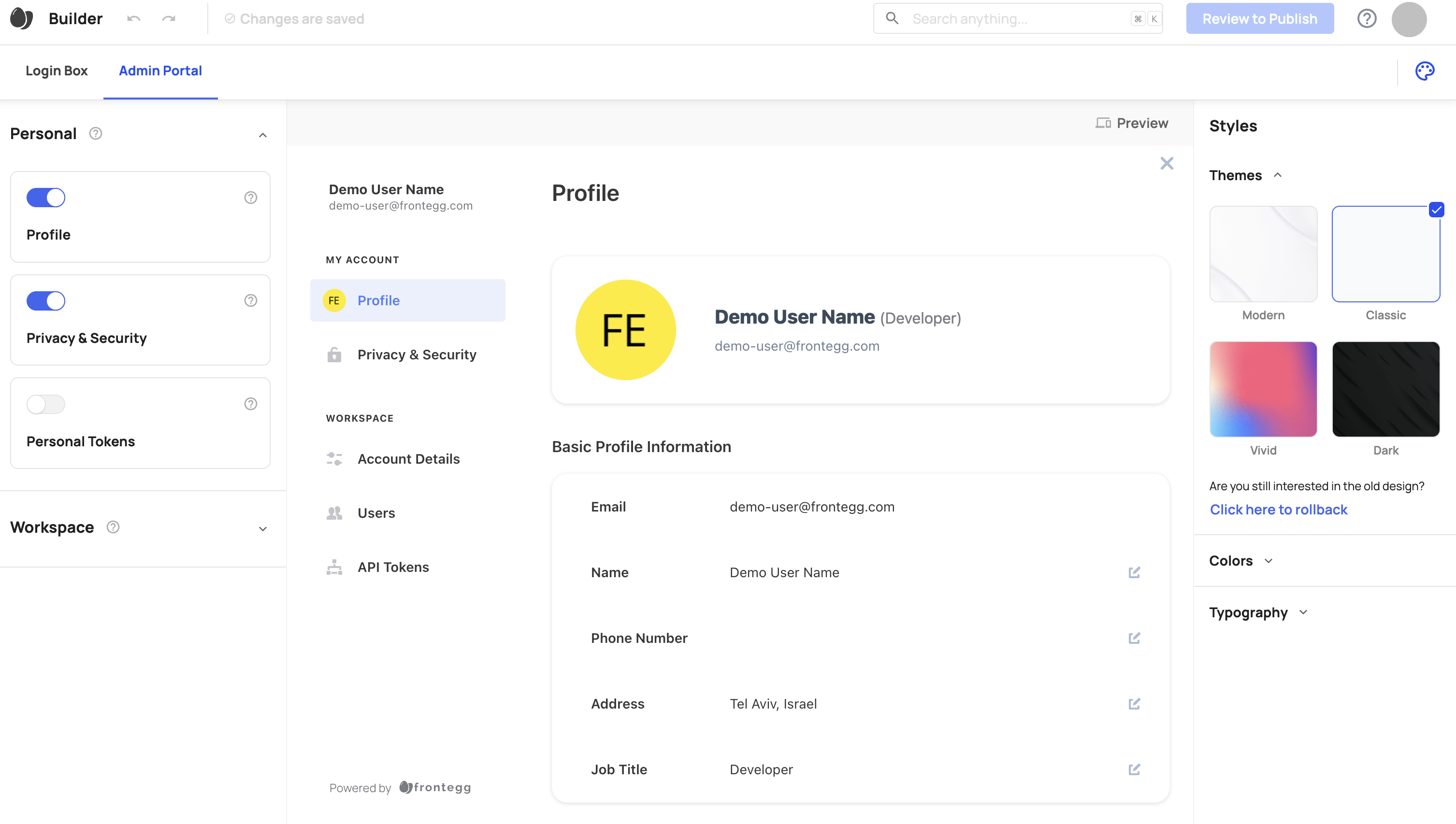The height and width of the screenshot is (824, 1456).
Task: Click the edit pencil icon next to Job Title
Action: click(x=1135, y=770)
